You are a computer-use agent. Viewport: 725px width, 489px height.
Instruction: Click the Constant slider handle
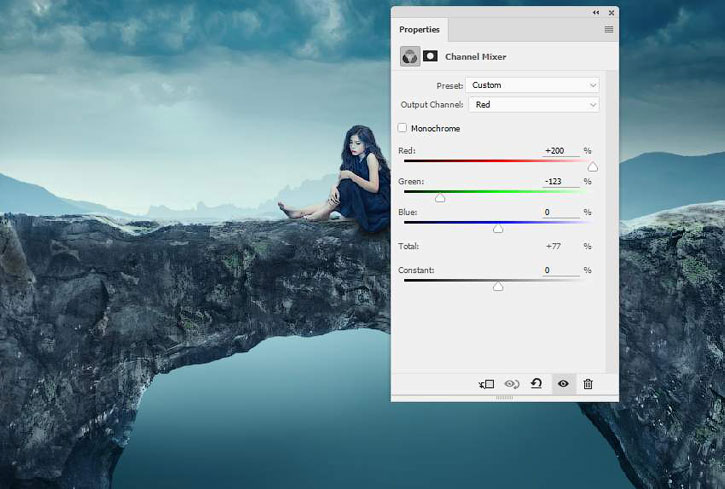(498, 287)
